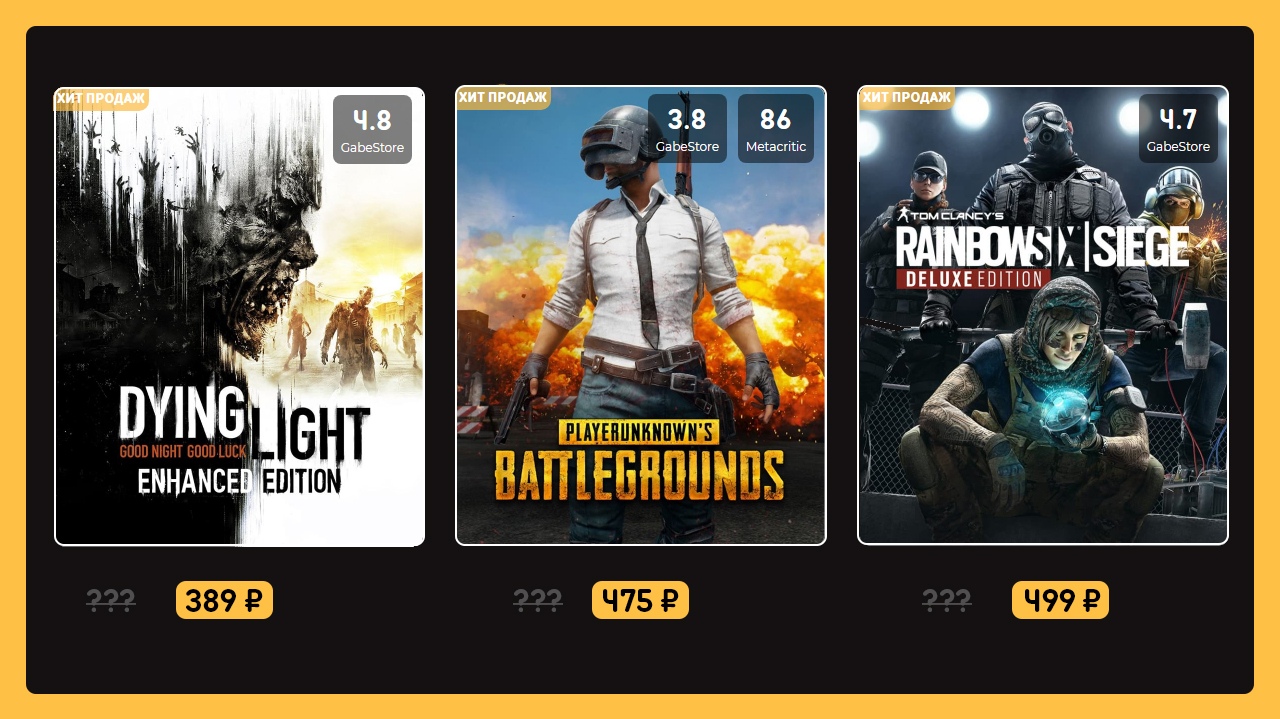Open the Dying Light Enhanced Edition cover
This screenshot has height=719, width=1280.
coord(240,316)
